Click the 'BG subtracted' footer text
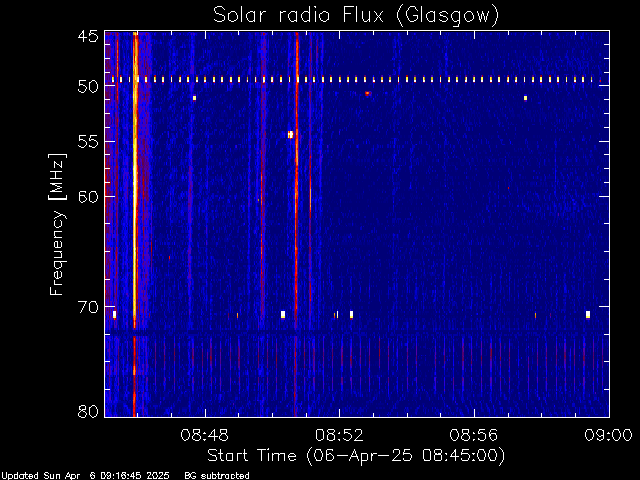 (217, 476)
